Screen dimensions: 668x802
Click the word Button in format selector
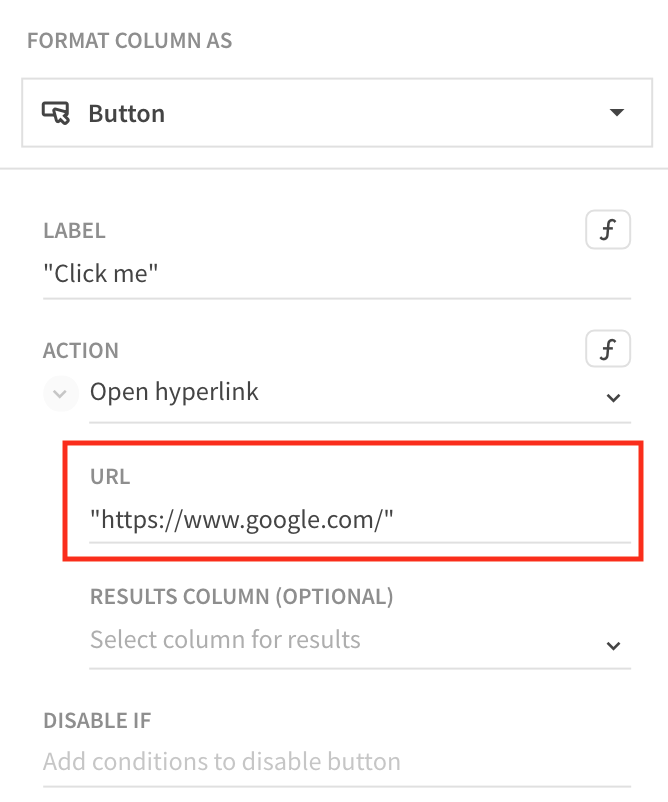click(127, 114)
